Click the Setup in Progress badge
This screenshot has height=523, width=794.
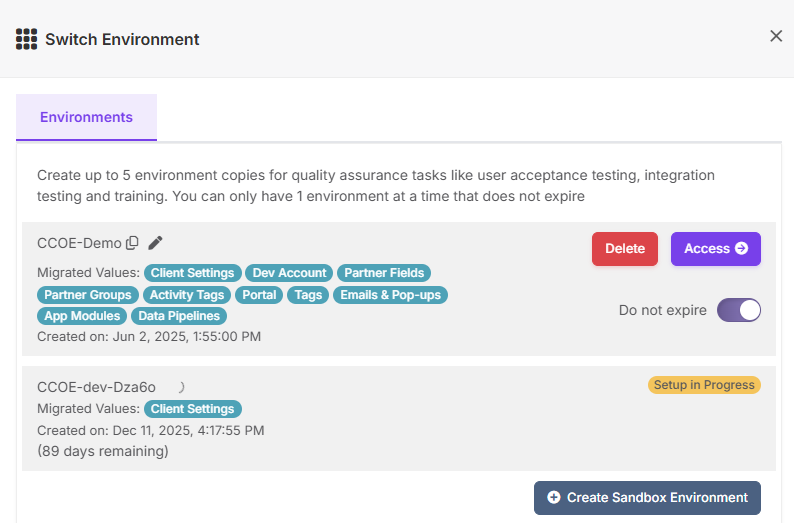click(x=704, y=385)
